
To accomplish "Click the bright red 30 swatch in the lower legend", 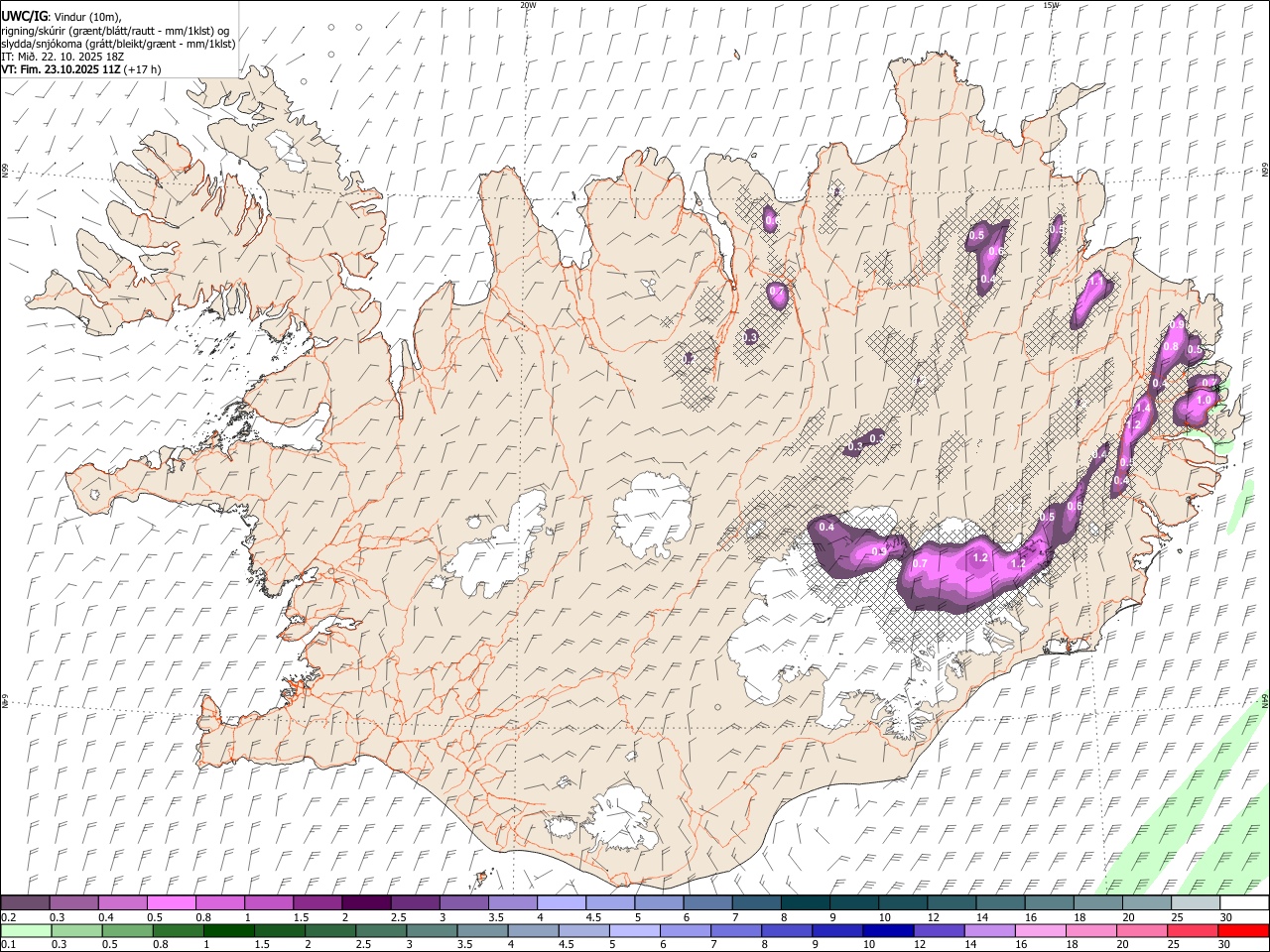I will click(1242, 930).
